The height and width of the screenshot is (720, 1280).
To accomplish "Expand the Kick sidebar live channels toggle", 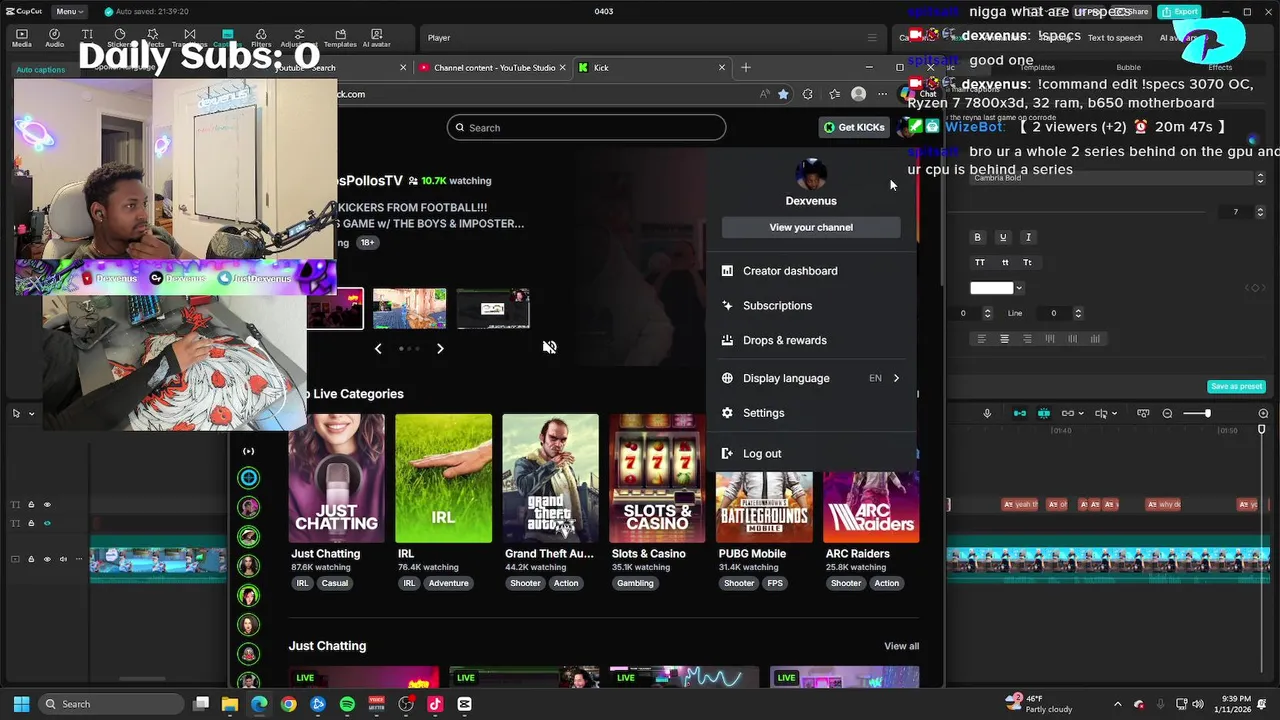I will click(249, 451).
